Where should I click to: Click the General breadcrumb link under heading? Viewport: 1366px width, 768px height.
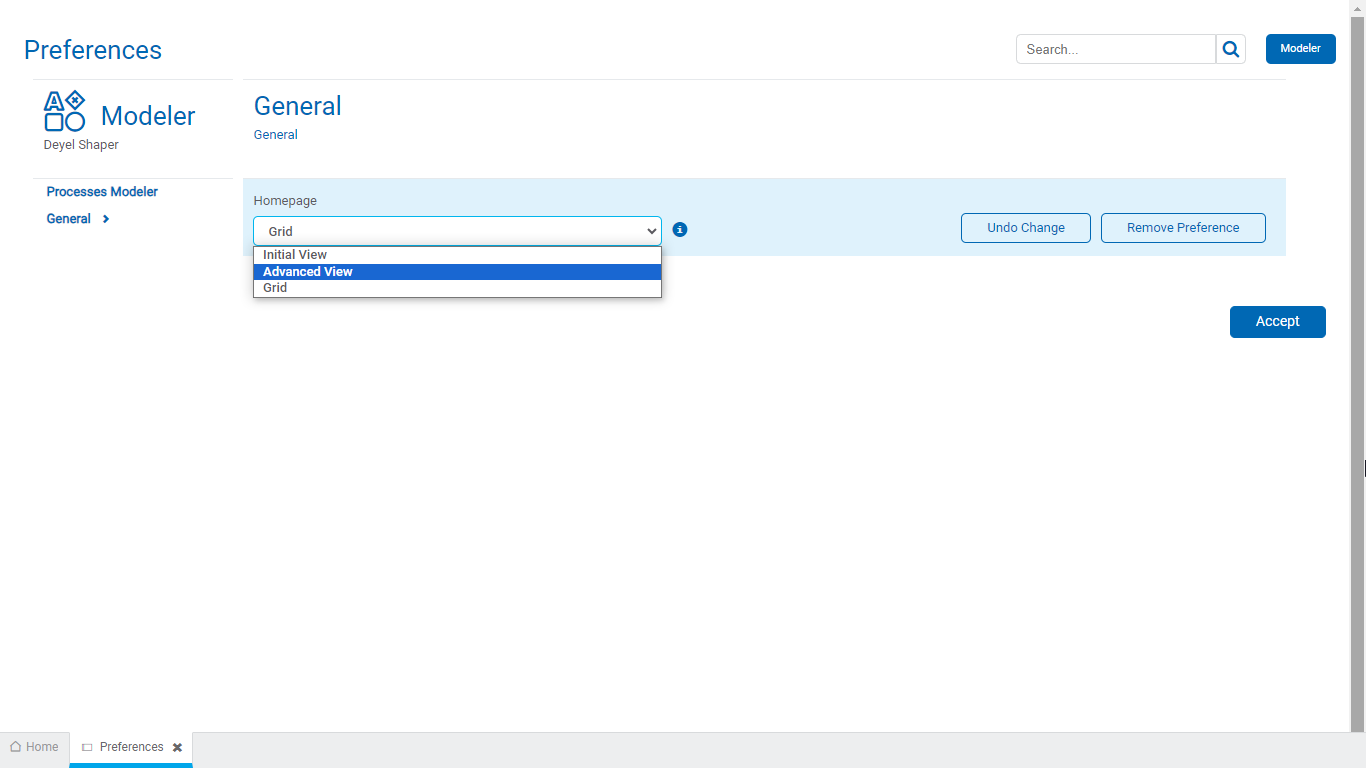(275, 135)
